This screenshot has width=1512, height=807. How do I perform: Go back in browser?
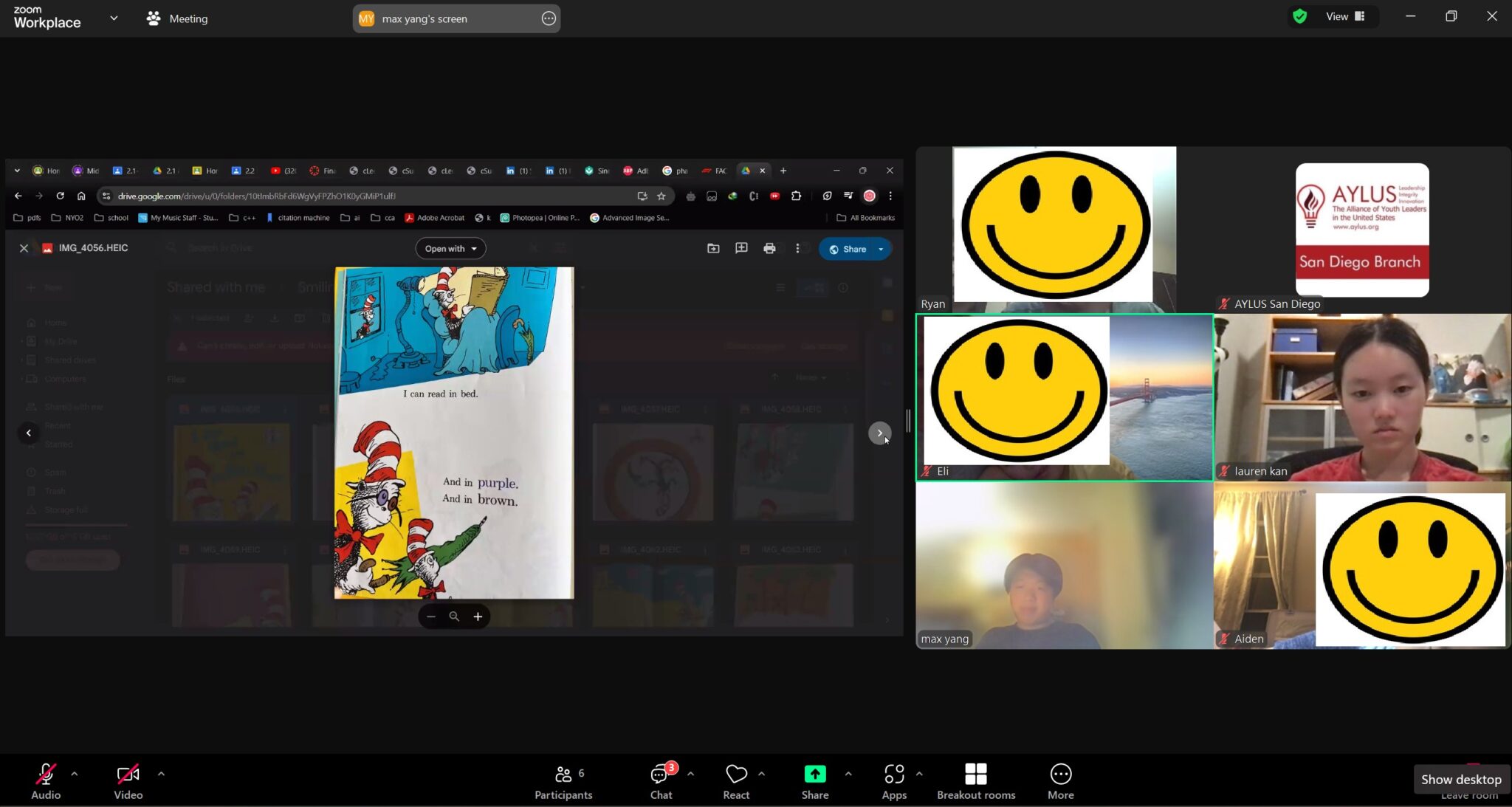[x=18, y=196]
